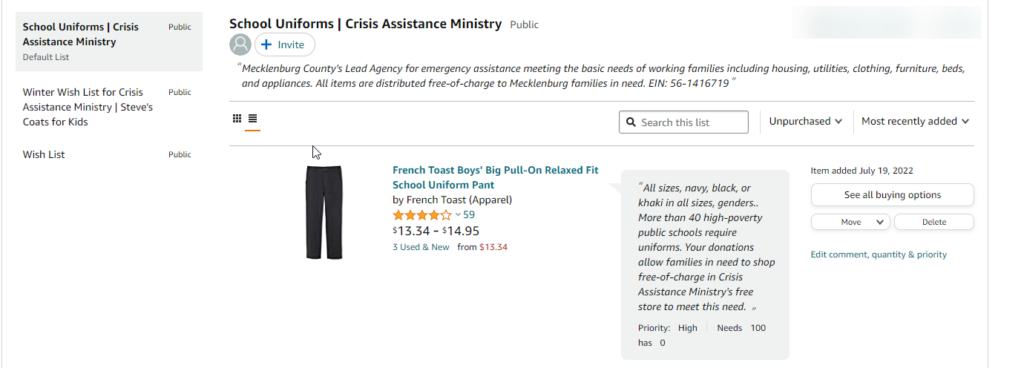Open the Unpurchased filter dropdown
1024x368 pixels.
(805, 121)
